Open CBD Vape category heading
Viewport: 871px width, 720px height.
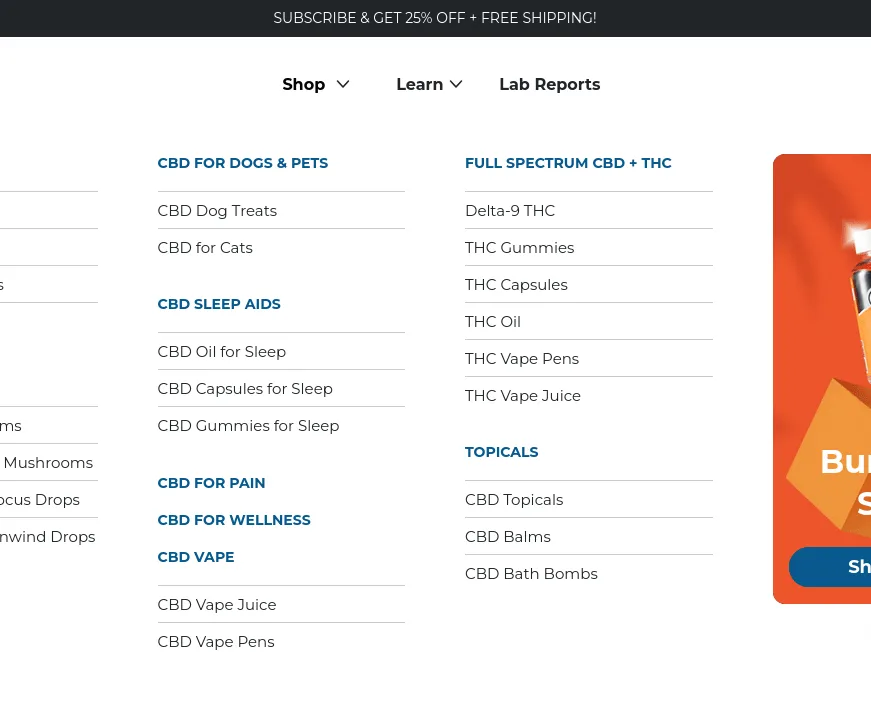[x=196, y=557]
